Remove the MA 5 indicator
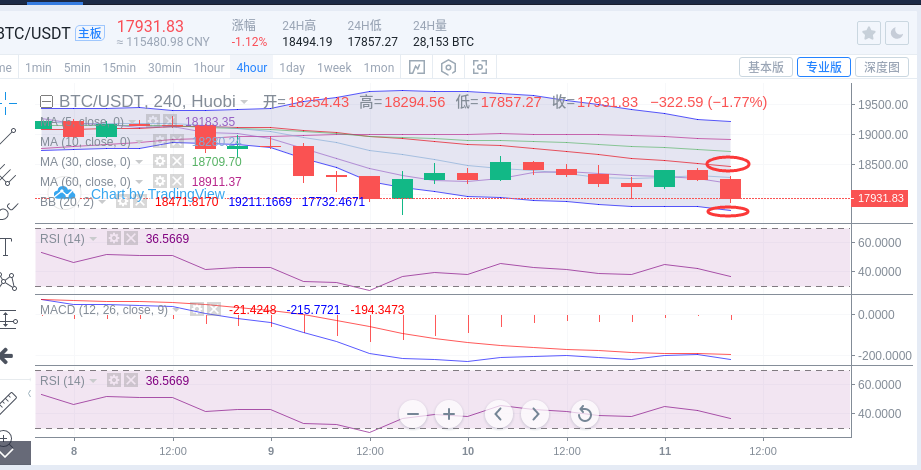This screenshot has height=470, width=921. click(169, 122)
